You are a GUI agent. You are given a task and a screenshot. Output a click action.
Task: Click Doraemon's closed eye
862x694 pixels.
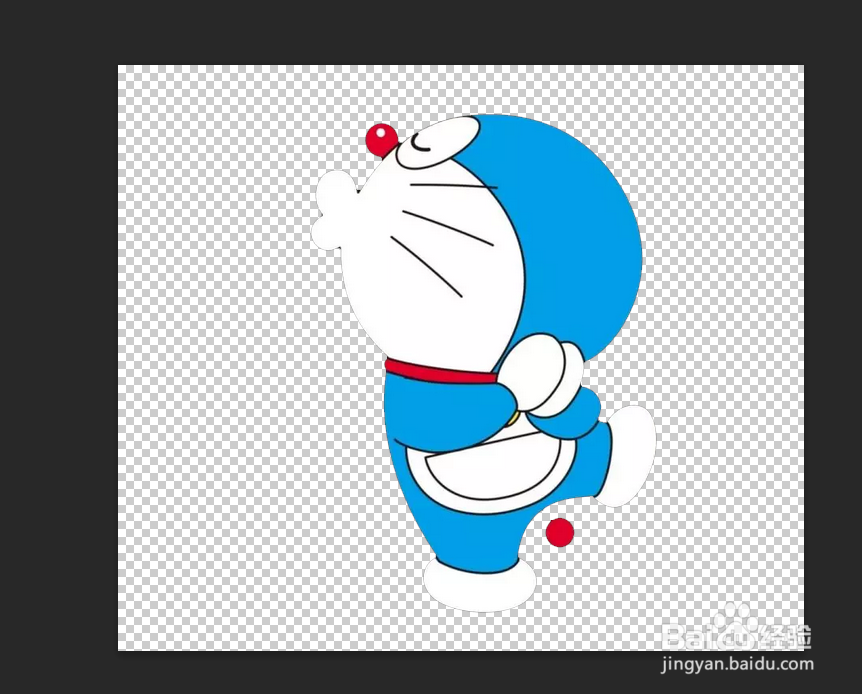tap(421, 142)
